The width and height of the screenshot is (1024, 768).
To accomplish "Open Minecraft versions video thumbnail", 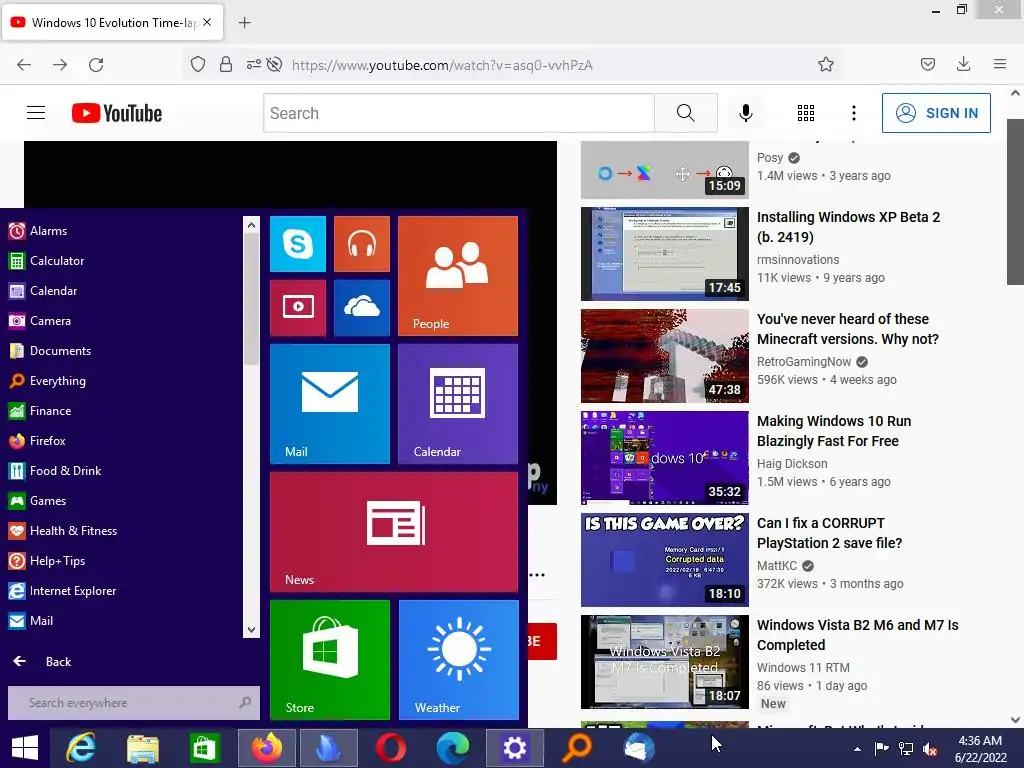I will [x=665, y=356].
